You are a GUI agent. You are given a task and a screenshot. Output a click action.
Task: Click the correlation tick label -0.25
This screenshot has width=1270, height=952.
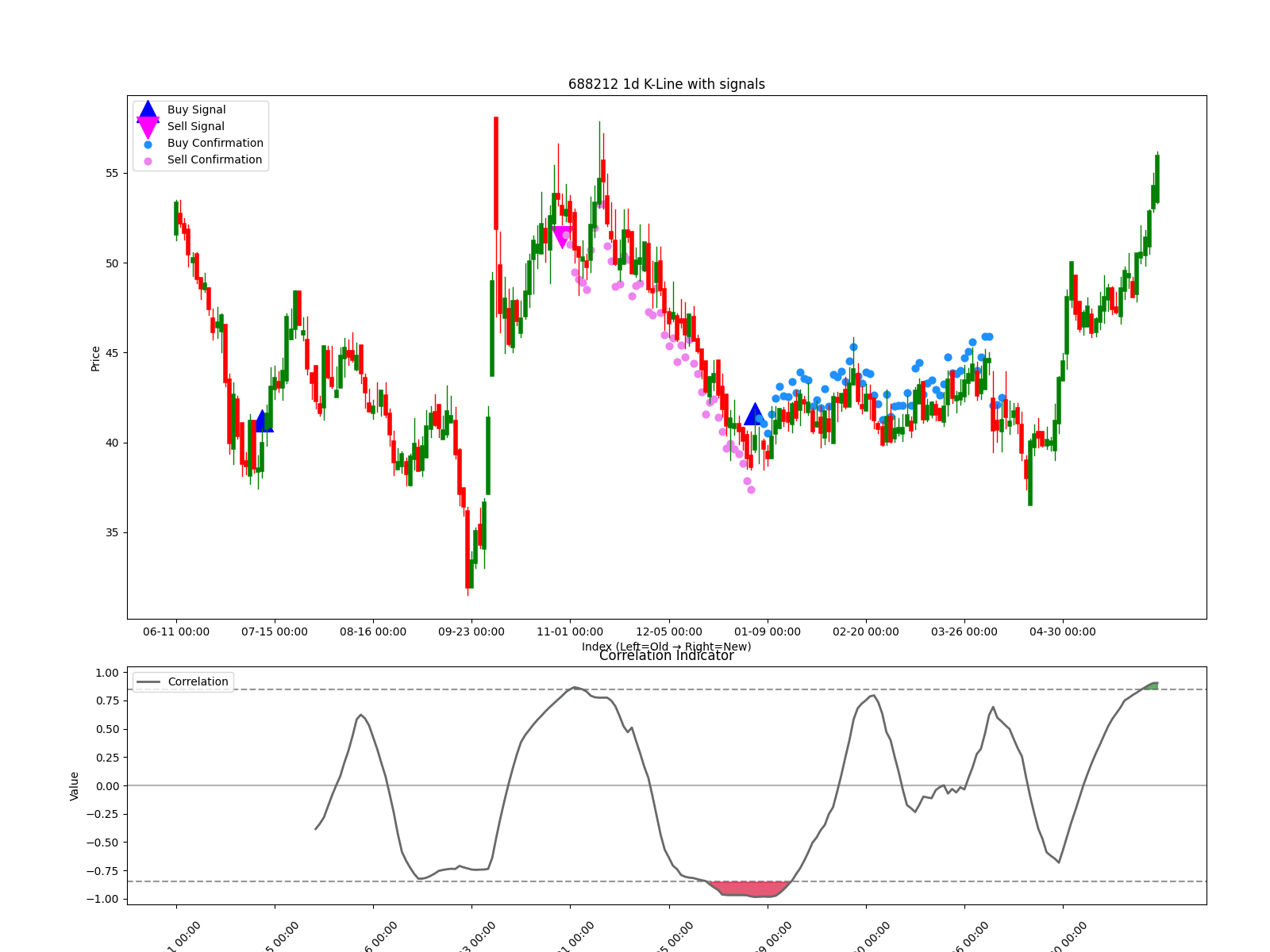103,815
